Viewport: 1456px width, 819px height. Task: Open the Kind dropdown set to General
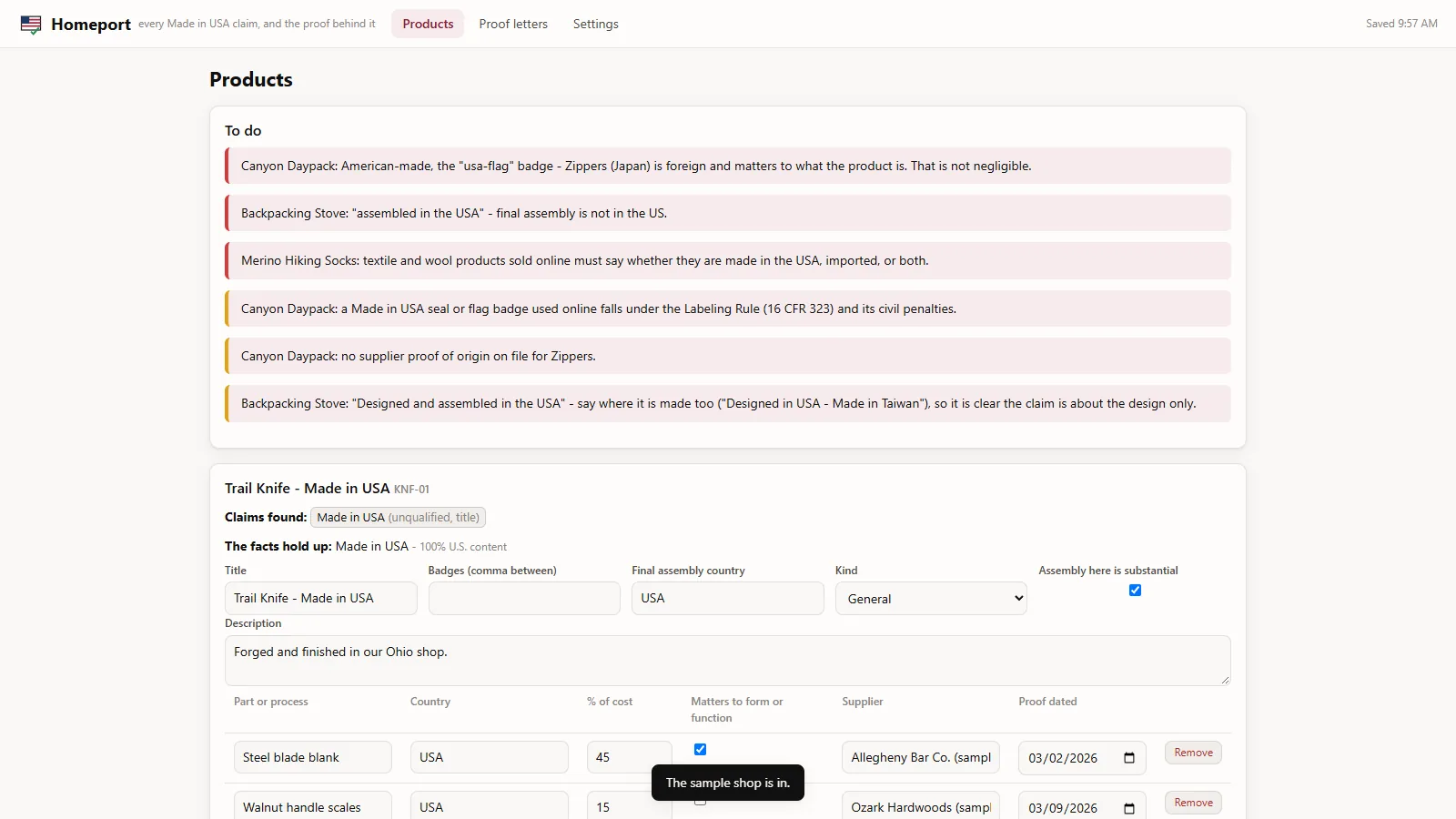click(931, 599)
